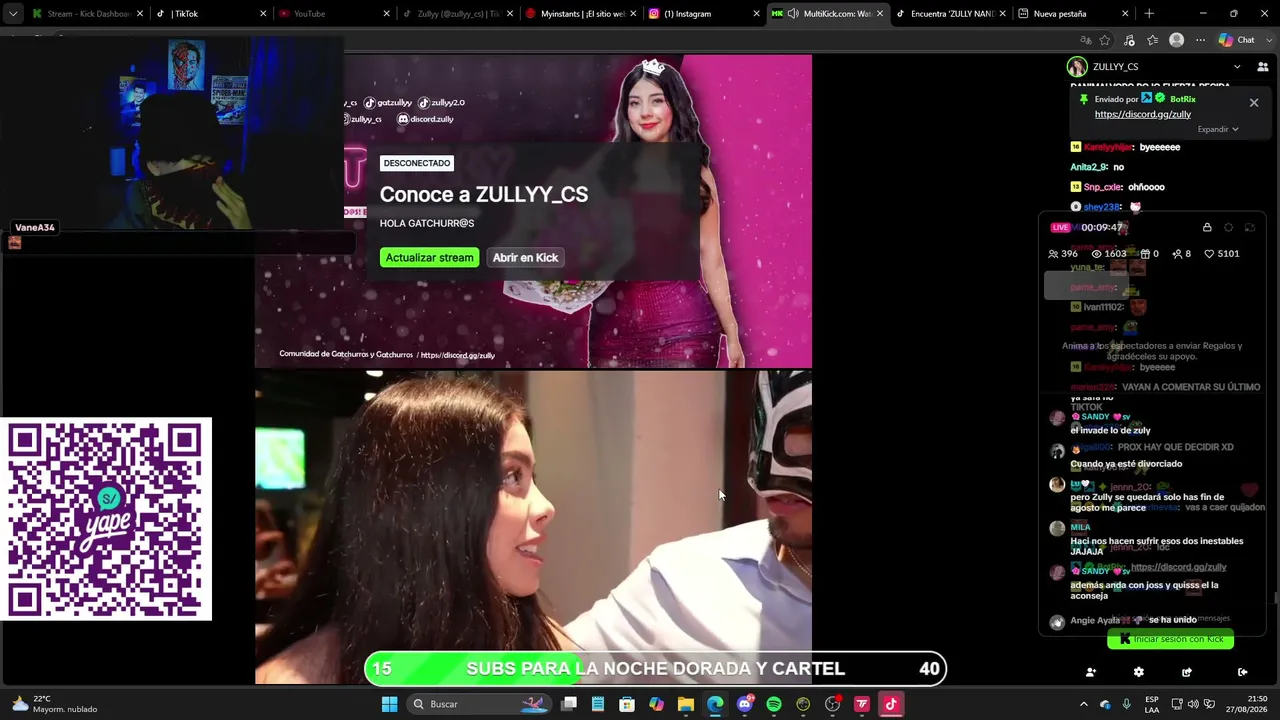This screenshot has width=1280, height=720.
Task: Click the collapse chat arrow icon
Action: [x=1242, y=672]
